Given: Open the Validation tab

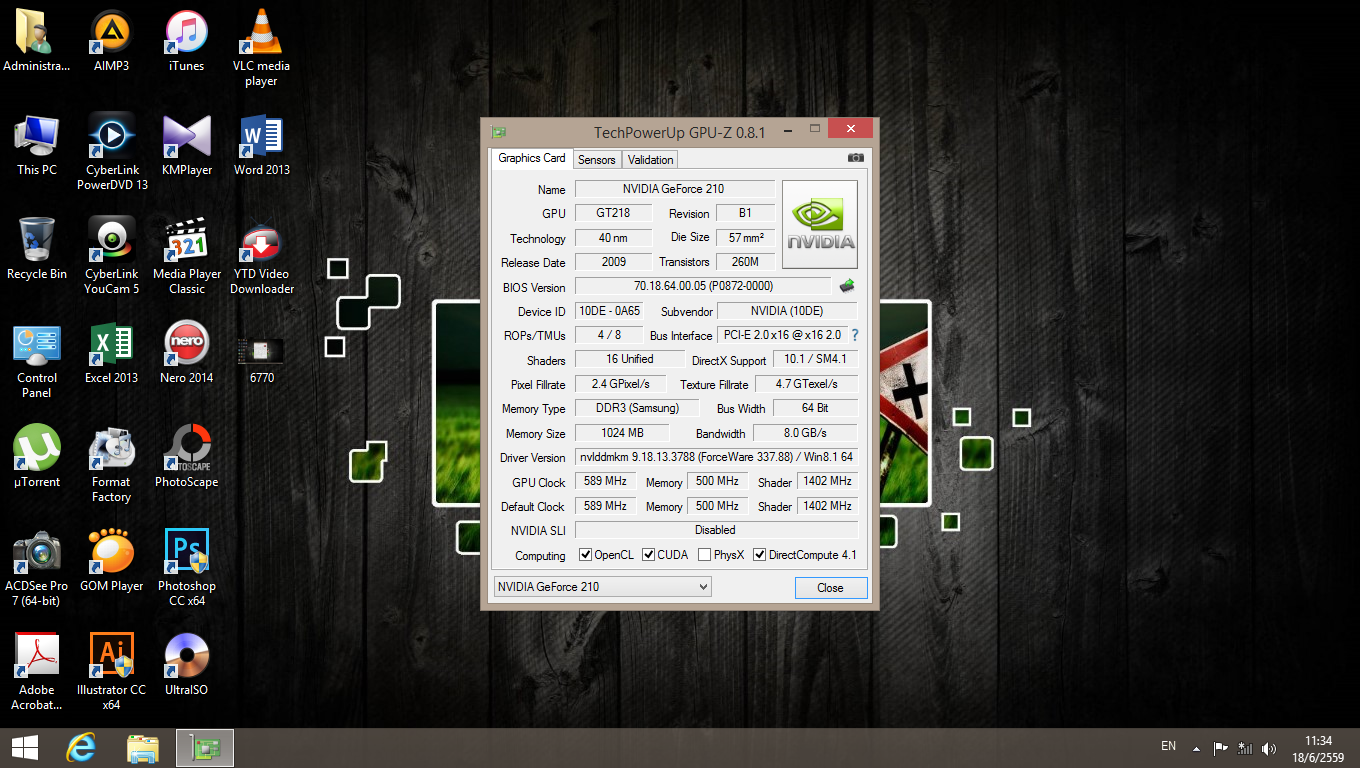Looking at the screenshot, I should tap(651, 160).
